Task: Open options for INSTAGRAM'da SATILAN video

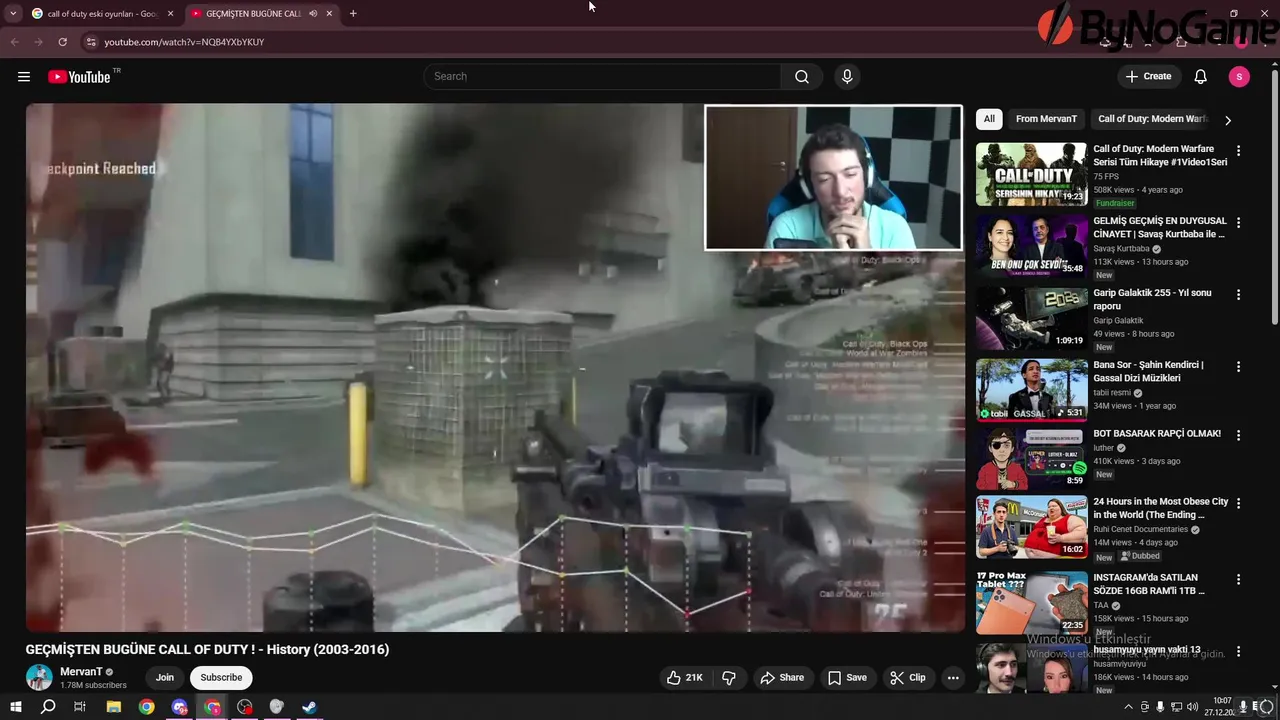Action: coord(1238,580)
